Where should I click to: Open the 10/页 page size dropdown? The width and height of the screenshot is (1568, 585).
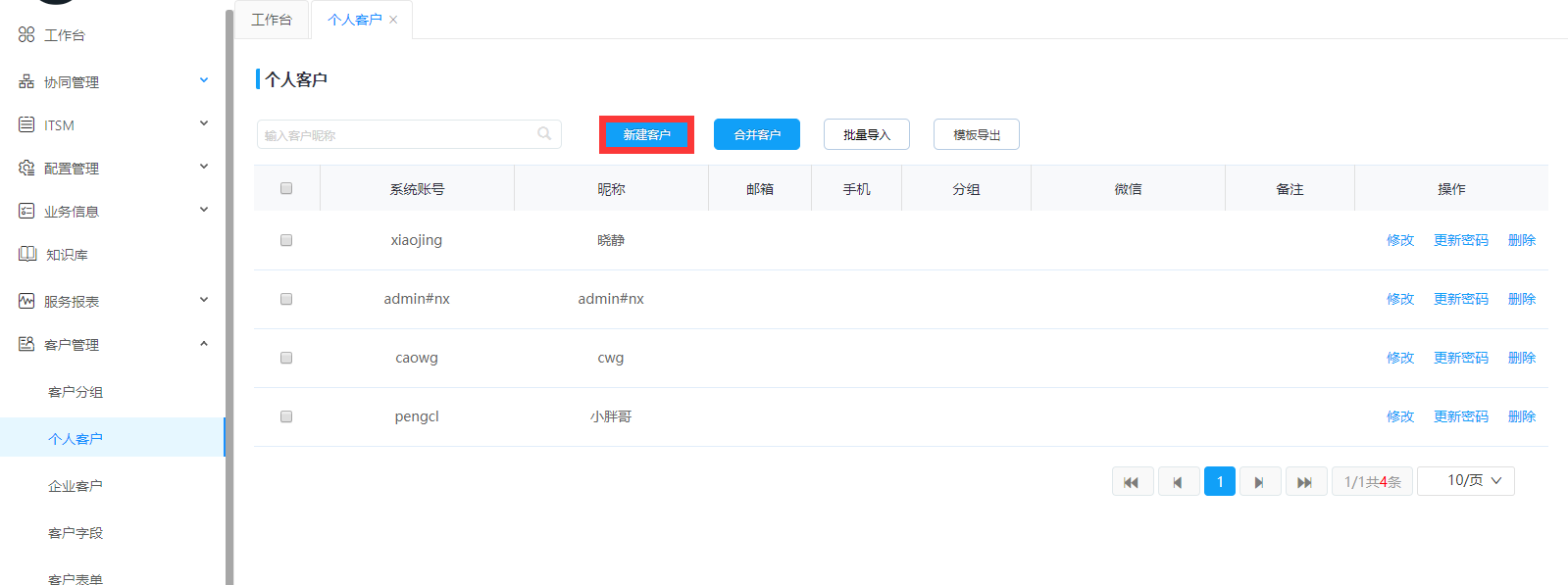(1465, 481)
